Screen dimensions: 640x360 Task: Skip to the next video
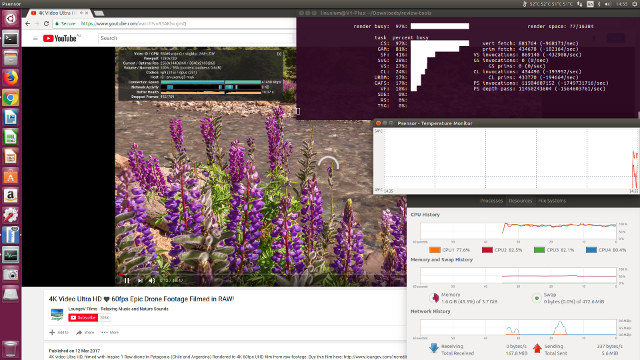point(140,280)
